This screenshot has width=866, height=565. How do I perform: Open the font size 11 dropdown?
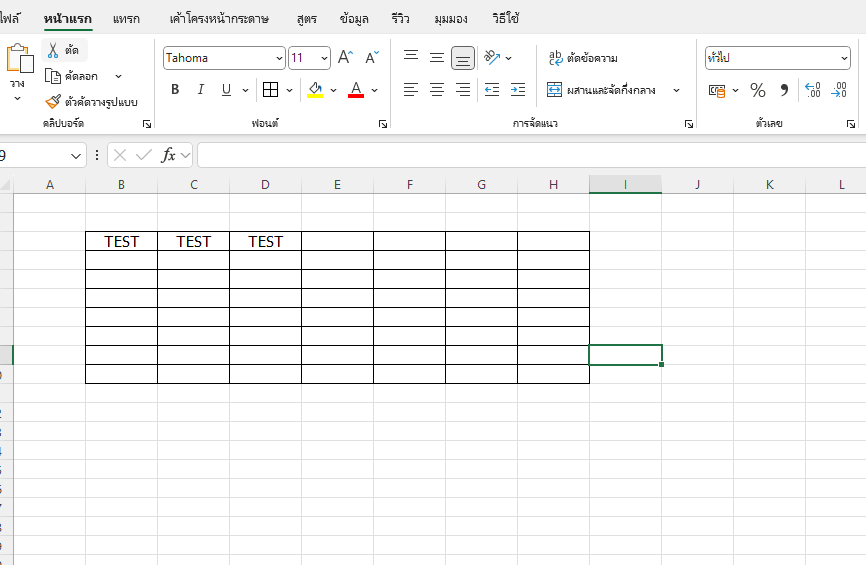pos(324,58)
